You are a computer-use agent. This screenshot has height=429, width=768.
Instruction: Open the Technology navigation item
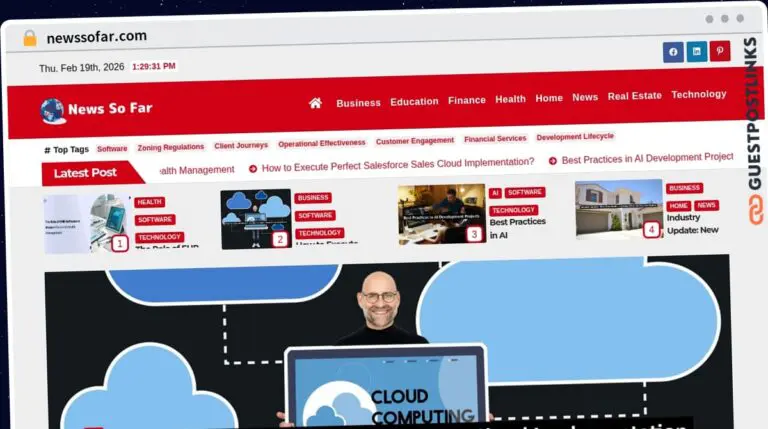[x=698, y=94]
